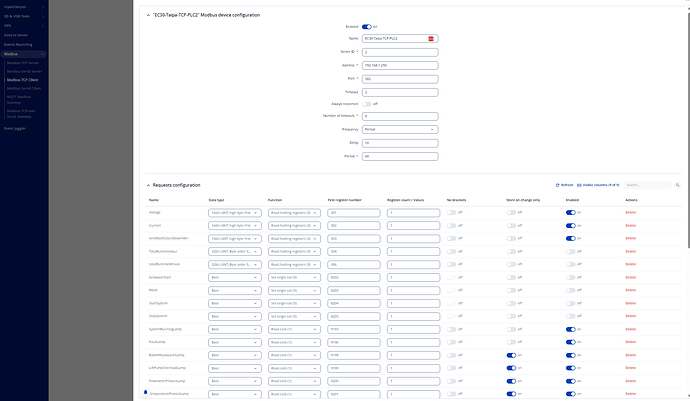
Task: Toggle the device Enabled switch
Action: pos(380,25)
